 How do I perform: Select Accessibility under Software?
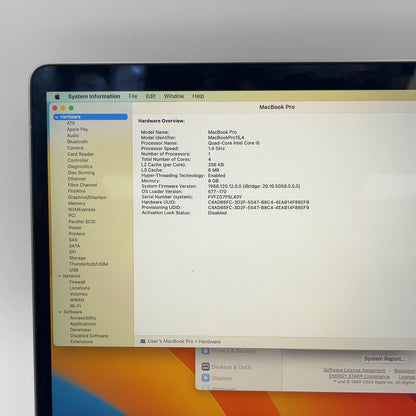(83, 318)
